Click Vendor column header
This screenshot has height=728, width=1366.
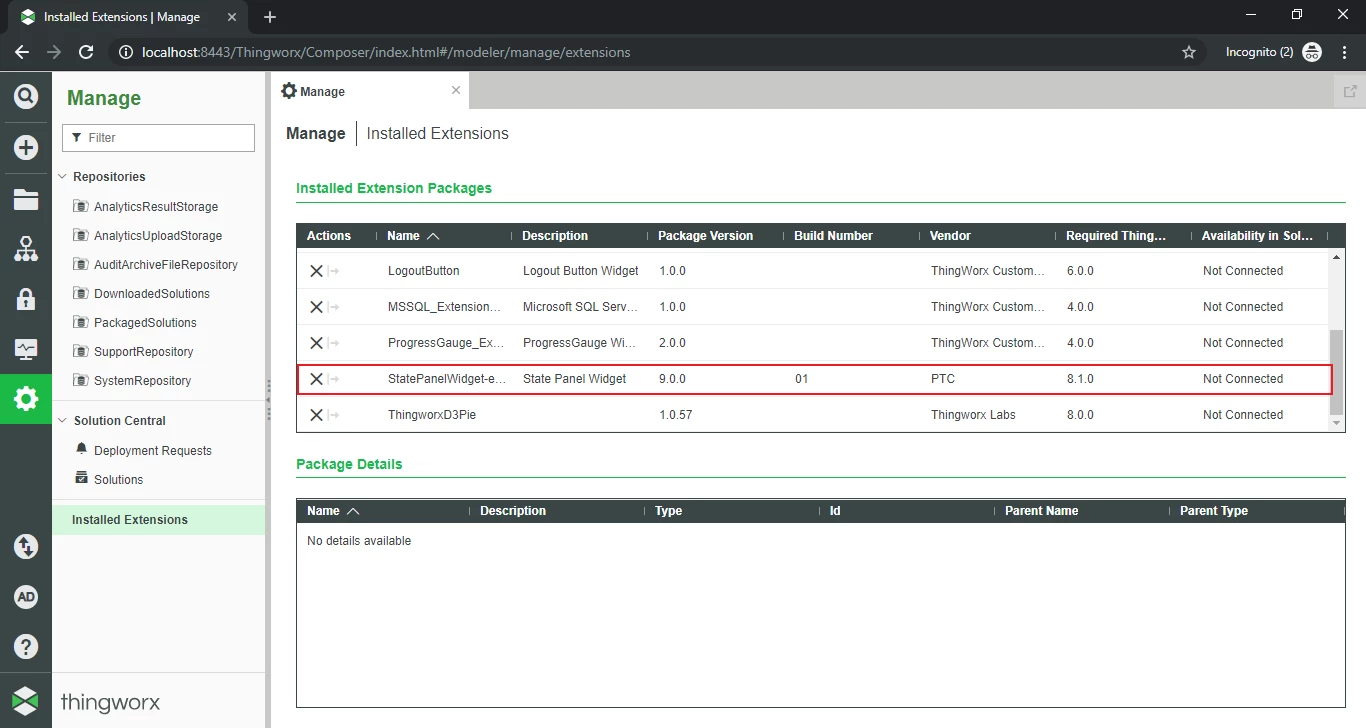click(950, 236)
